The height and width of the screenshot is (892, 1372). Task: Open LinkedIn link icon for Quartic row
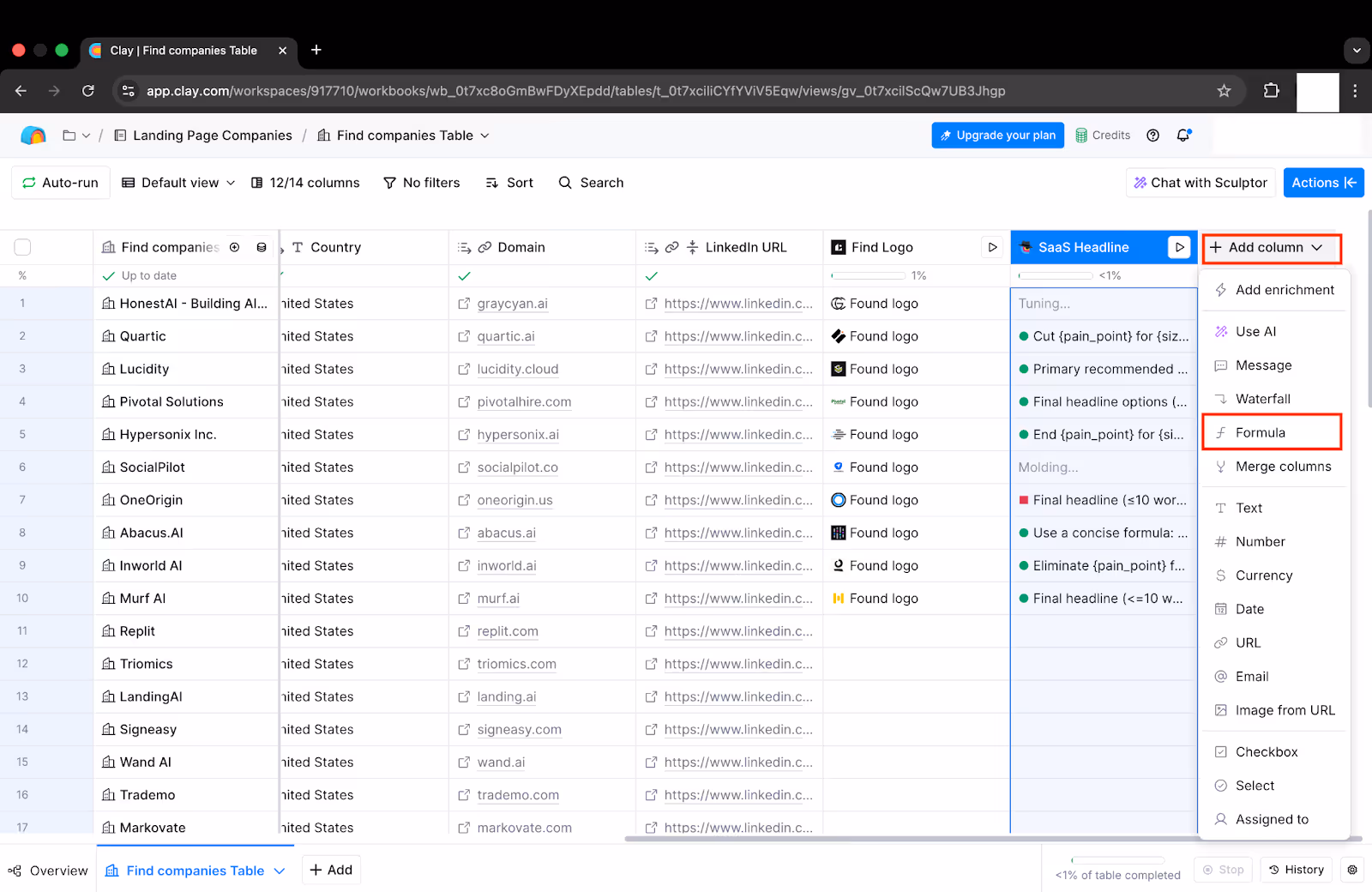(651, 336)
